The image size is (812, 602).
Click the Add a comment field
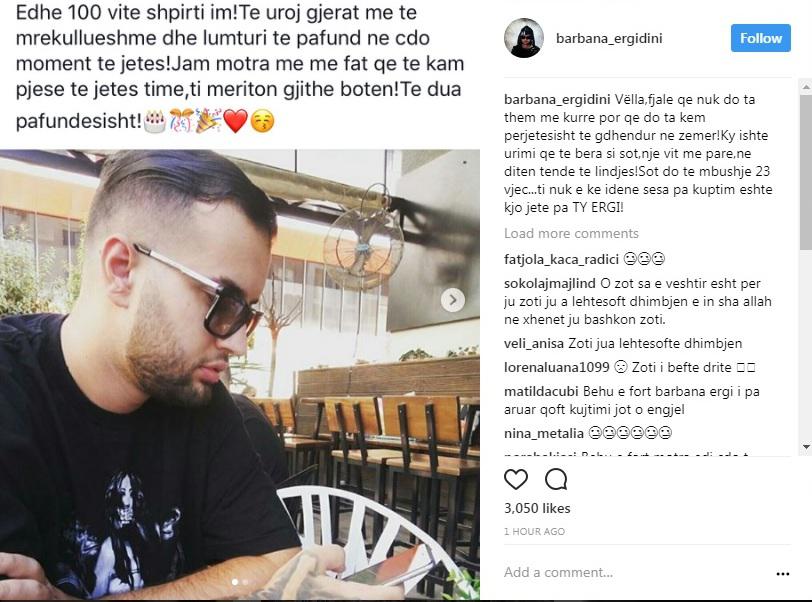[636, 572]
